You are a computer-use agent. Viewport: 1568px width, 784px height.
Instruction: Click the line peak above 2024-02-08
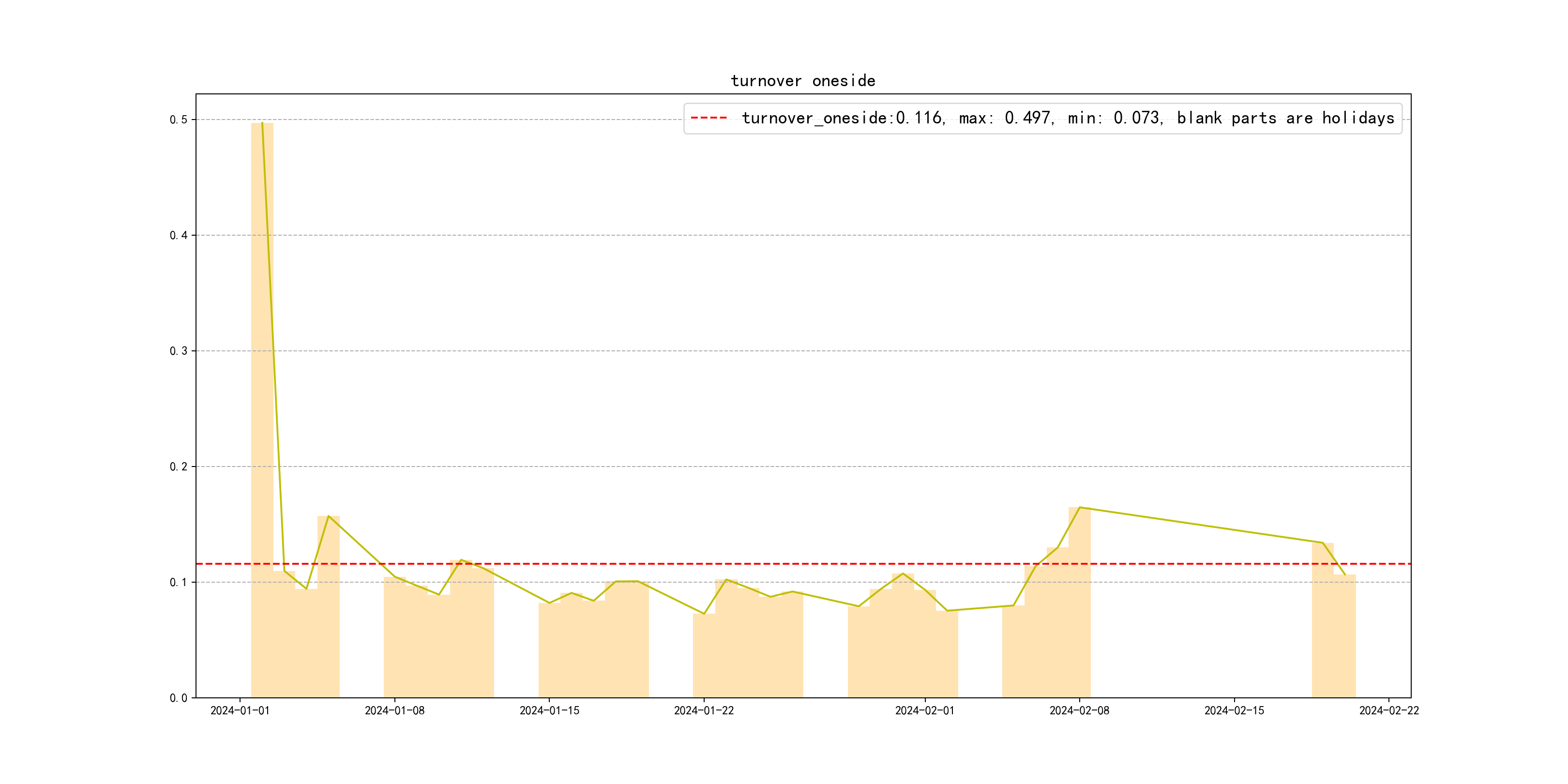point(1079,507)
